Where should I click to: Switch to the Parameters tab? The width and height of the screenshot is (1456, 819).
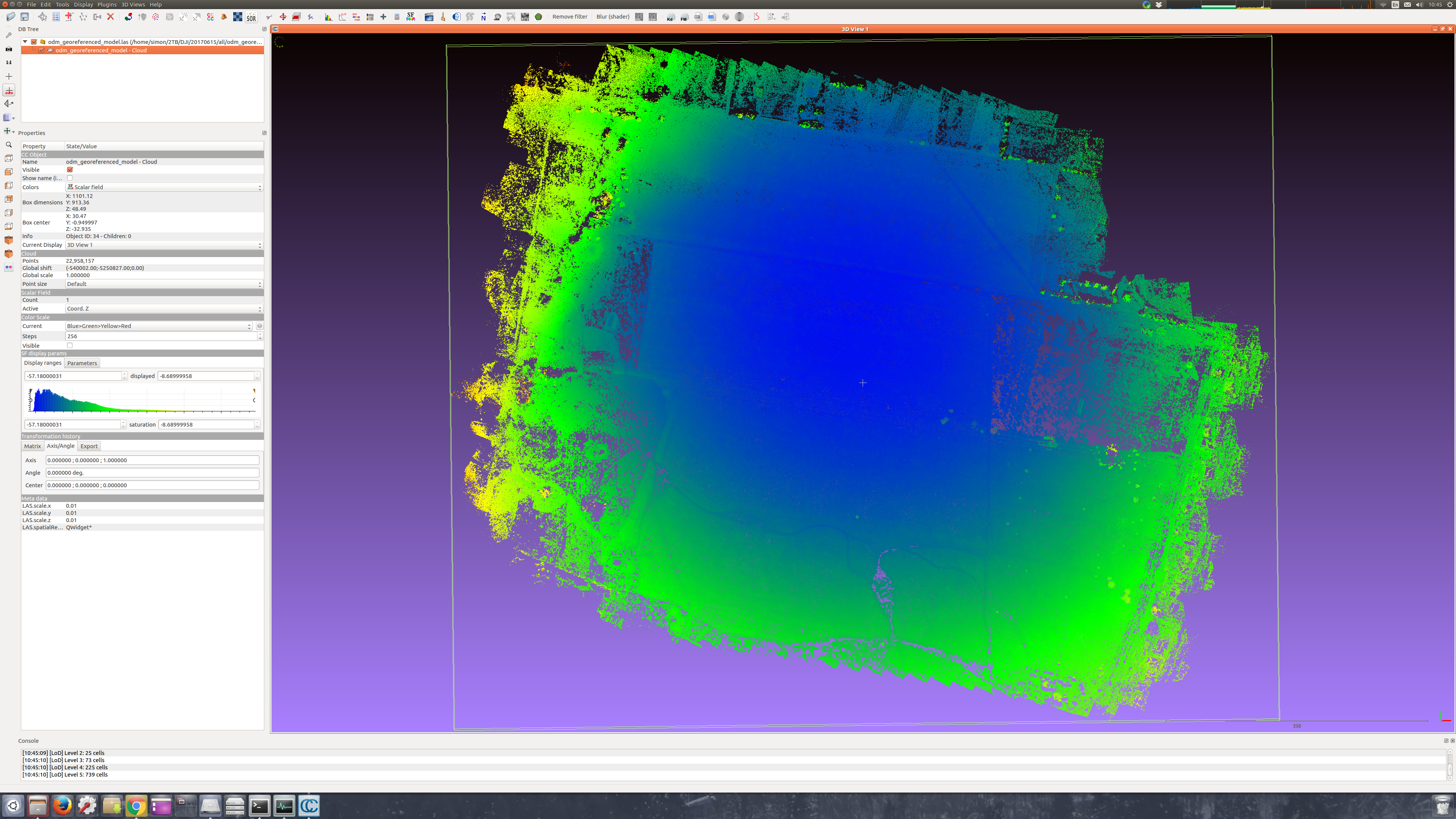[82, 363]
